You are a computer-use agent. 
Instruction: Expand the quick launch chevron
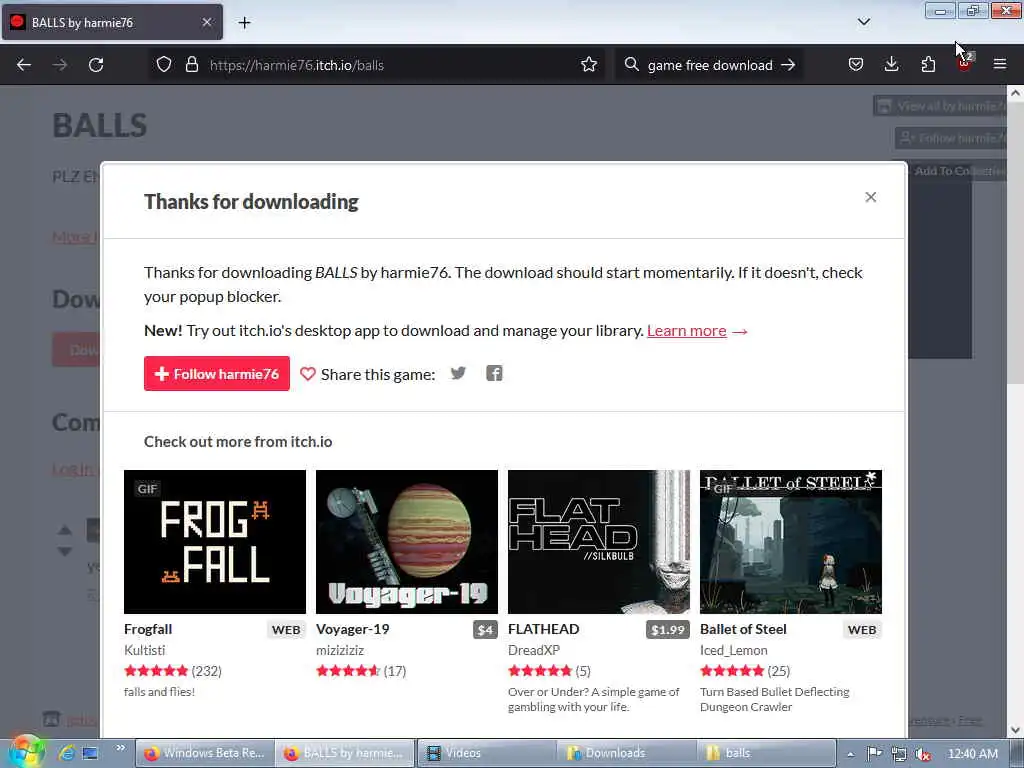[120, 748]
